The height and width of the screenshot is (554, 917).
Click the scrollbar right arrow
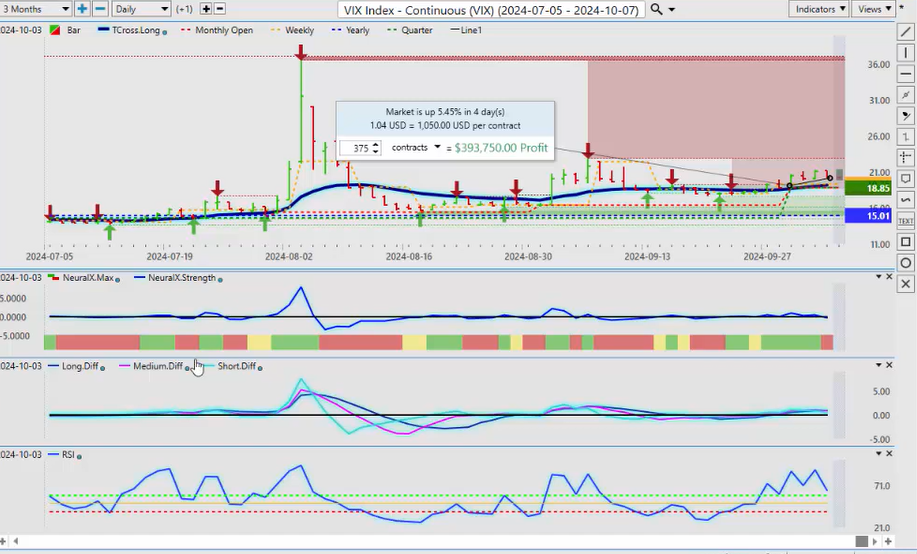(875, 541)
